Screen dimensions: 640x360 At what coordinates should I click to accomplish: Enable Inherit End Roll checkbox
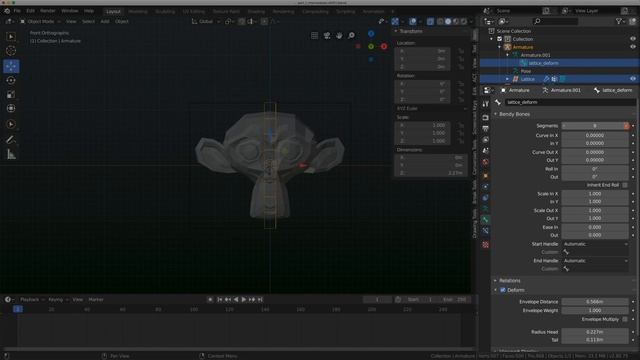point(625,185)
